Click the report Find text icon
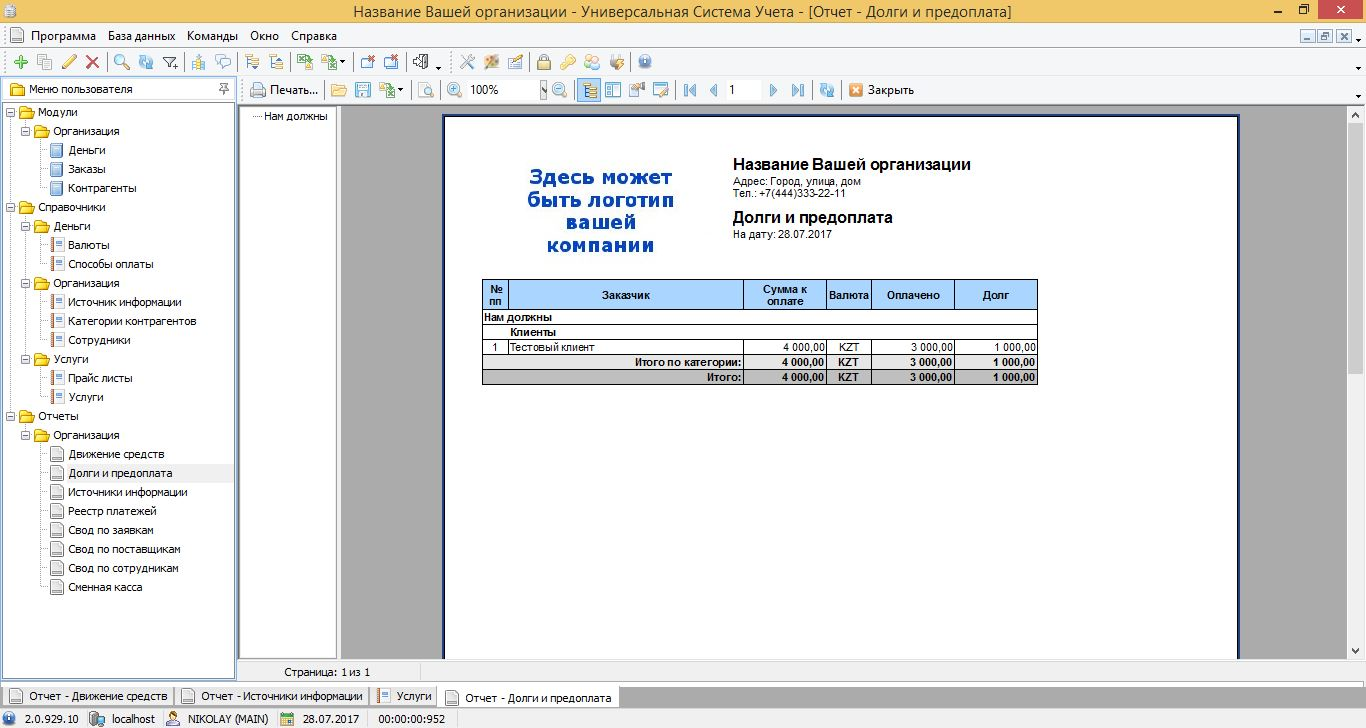 click(x=427, y=90)
